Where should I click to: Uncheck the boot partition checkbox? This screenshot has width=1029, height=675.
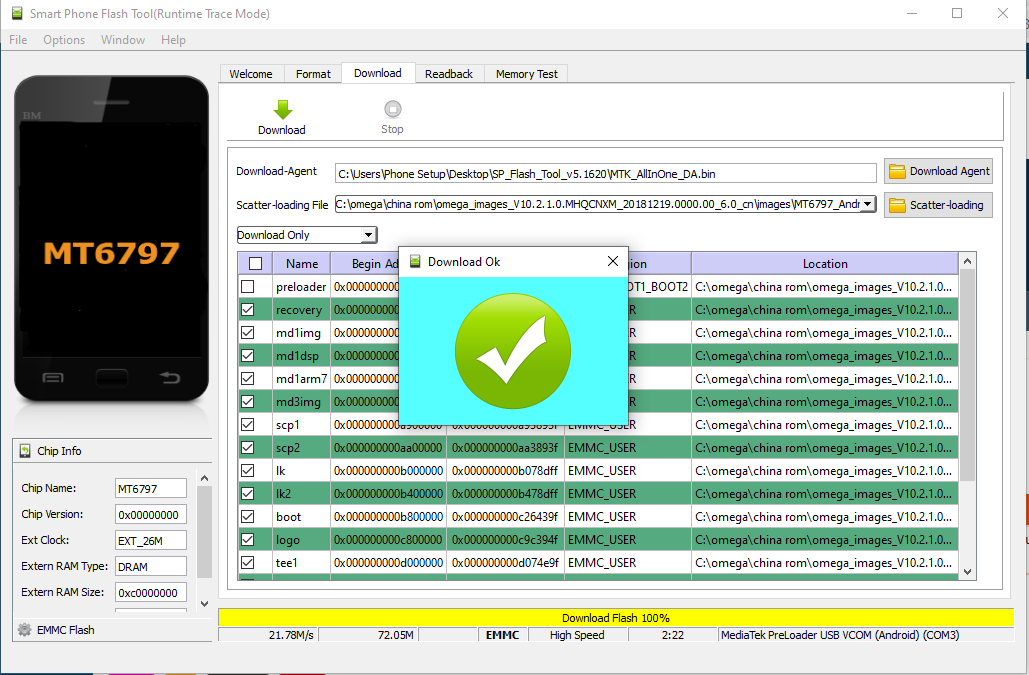[248, 517]
